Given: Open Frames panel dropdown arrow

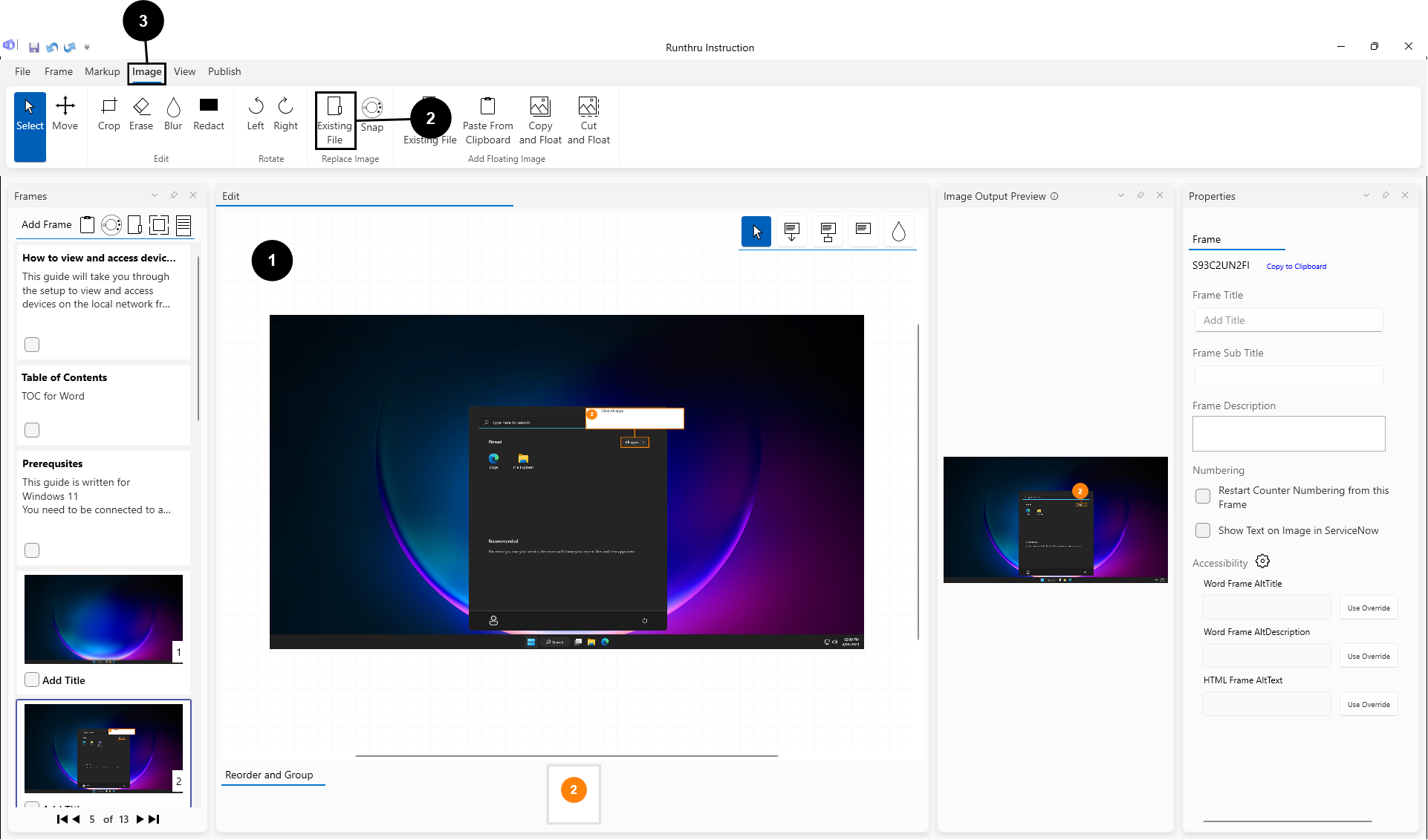Looking at the screenshot, I should click(x=155, y=195).
